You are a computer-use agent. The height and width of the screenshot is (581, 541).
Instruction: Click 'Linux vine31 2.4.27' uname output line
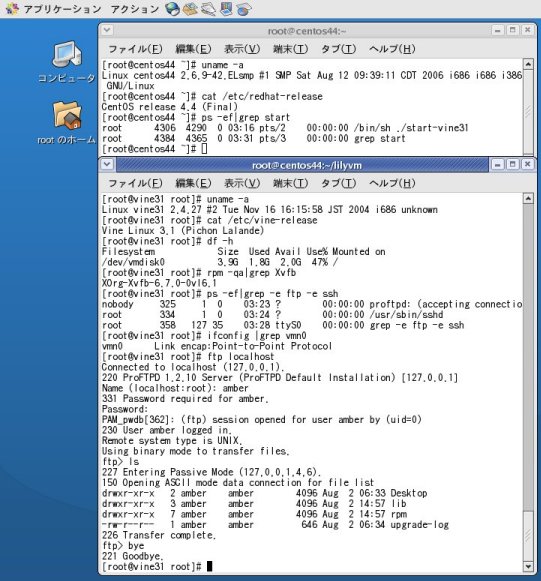269,210
